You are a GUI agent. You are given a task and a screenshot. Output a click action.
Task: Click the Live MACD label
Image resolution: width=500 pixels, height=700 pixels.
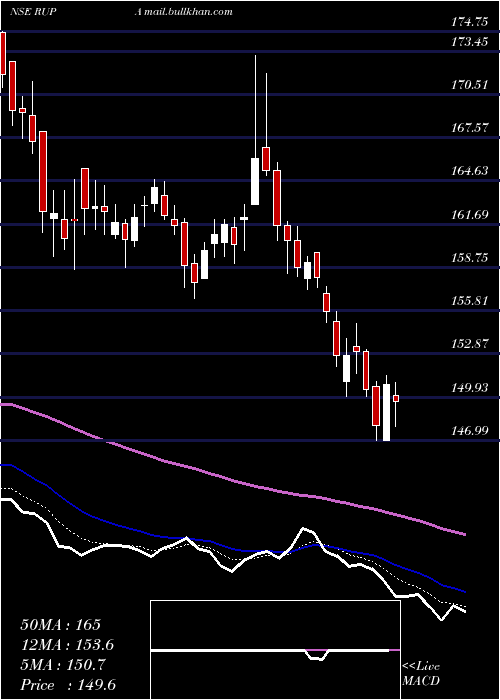421,673
